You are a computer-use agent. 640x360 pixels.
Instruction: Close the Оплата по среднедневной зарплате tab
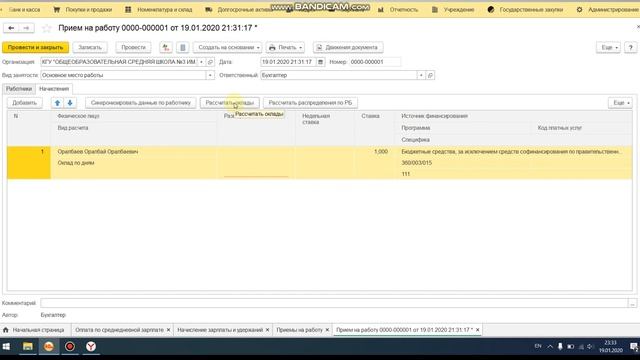(168, 330)
